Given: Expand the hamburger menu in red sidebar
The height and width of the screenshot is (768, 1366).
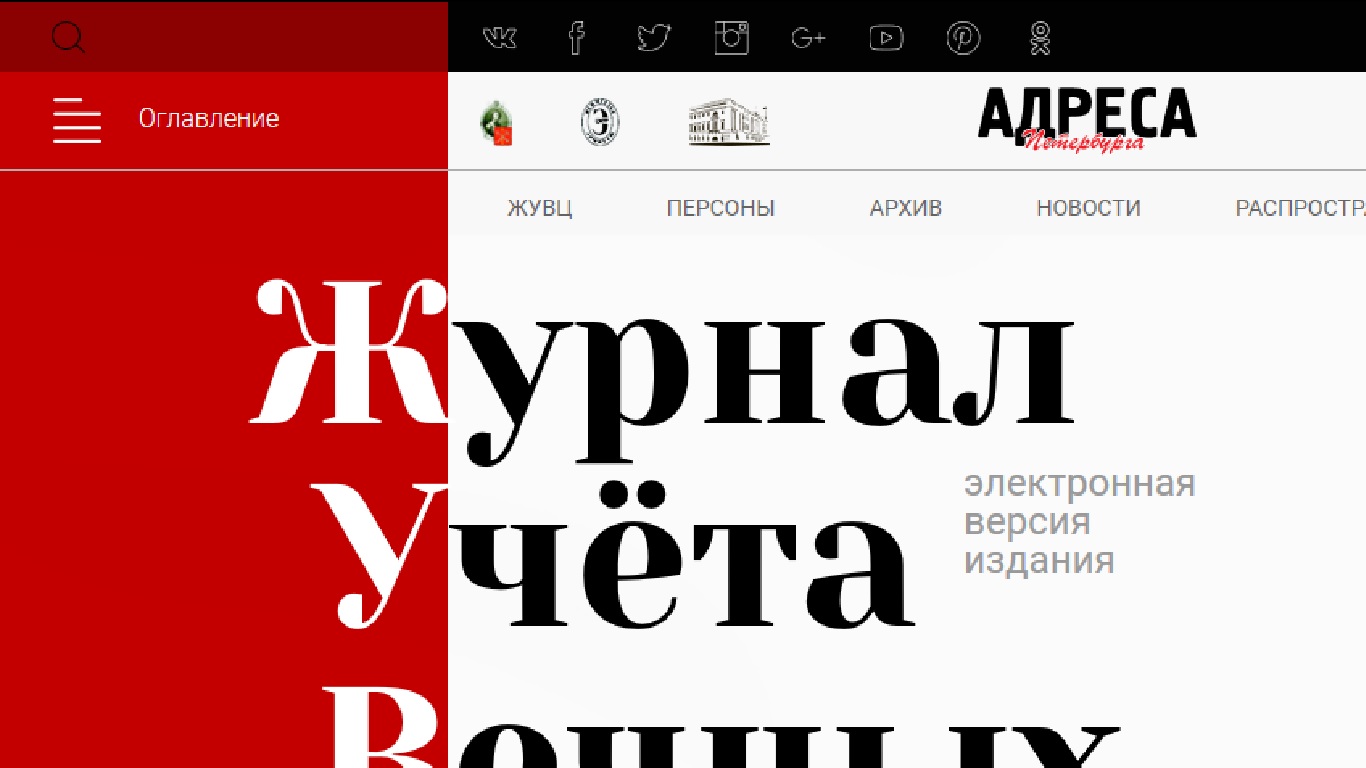Looking at the screenshot, I should [x=77, y=120].
